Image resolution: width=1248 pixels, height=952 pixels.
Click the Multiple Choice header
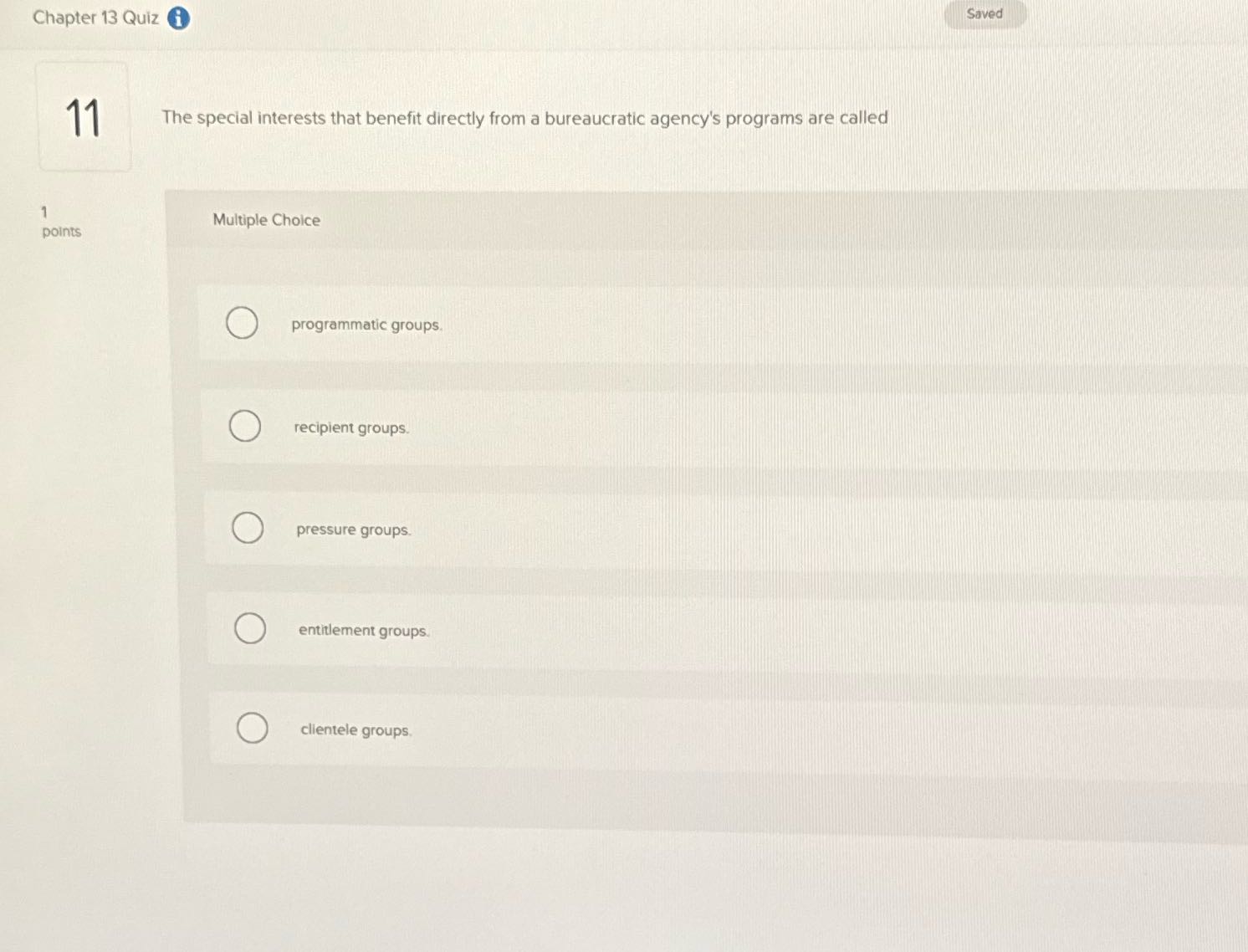(266, 220)
